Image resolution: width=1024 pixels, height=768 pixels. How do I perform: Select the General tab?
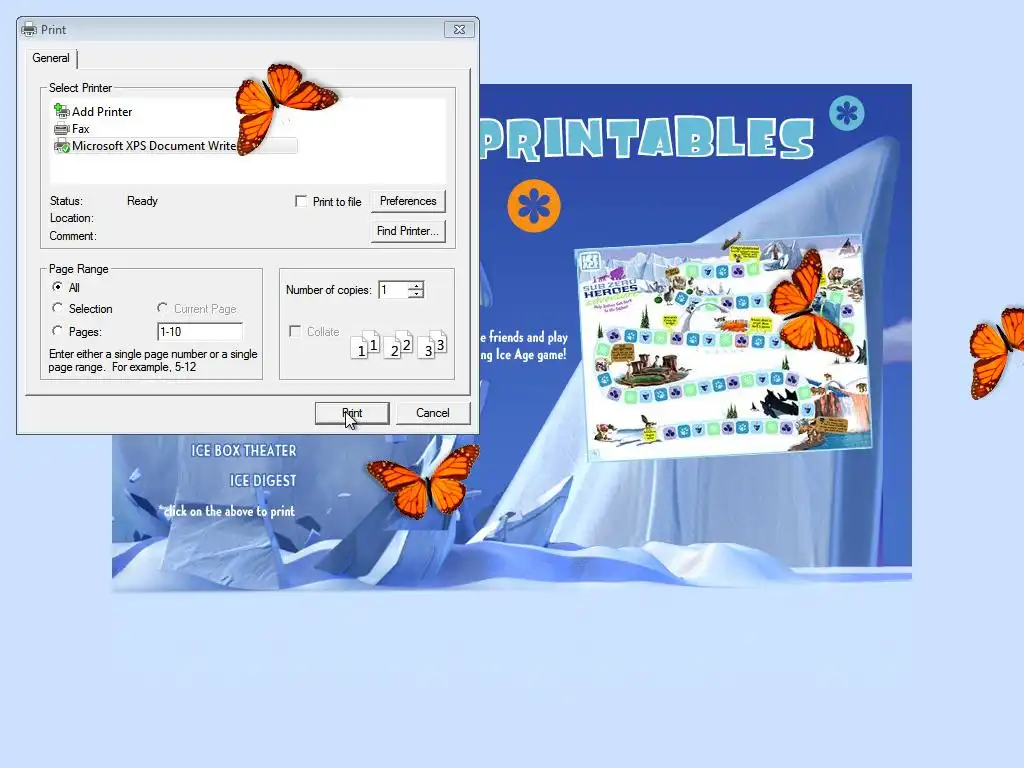51,58
